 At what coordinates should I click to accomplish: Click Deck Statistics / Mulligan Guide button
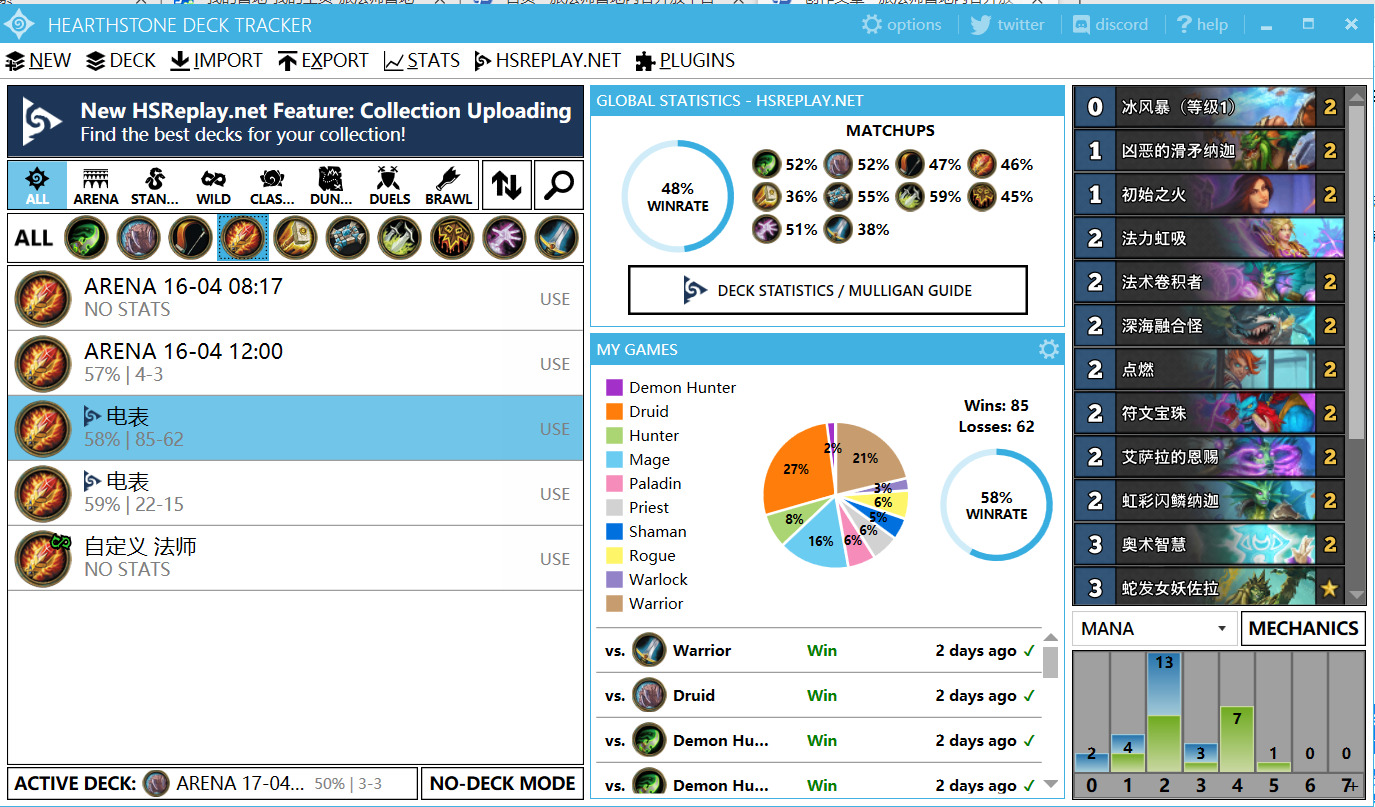(x=827, y=290)
